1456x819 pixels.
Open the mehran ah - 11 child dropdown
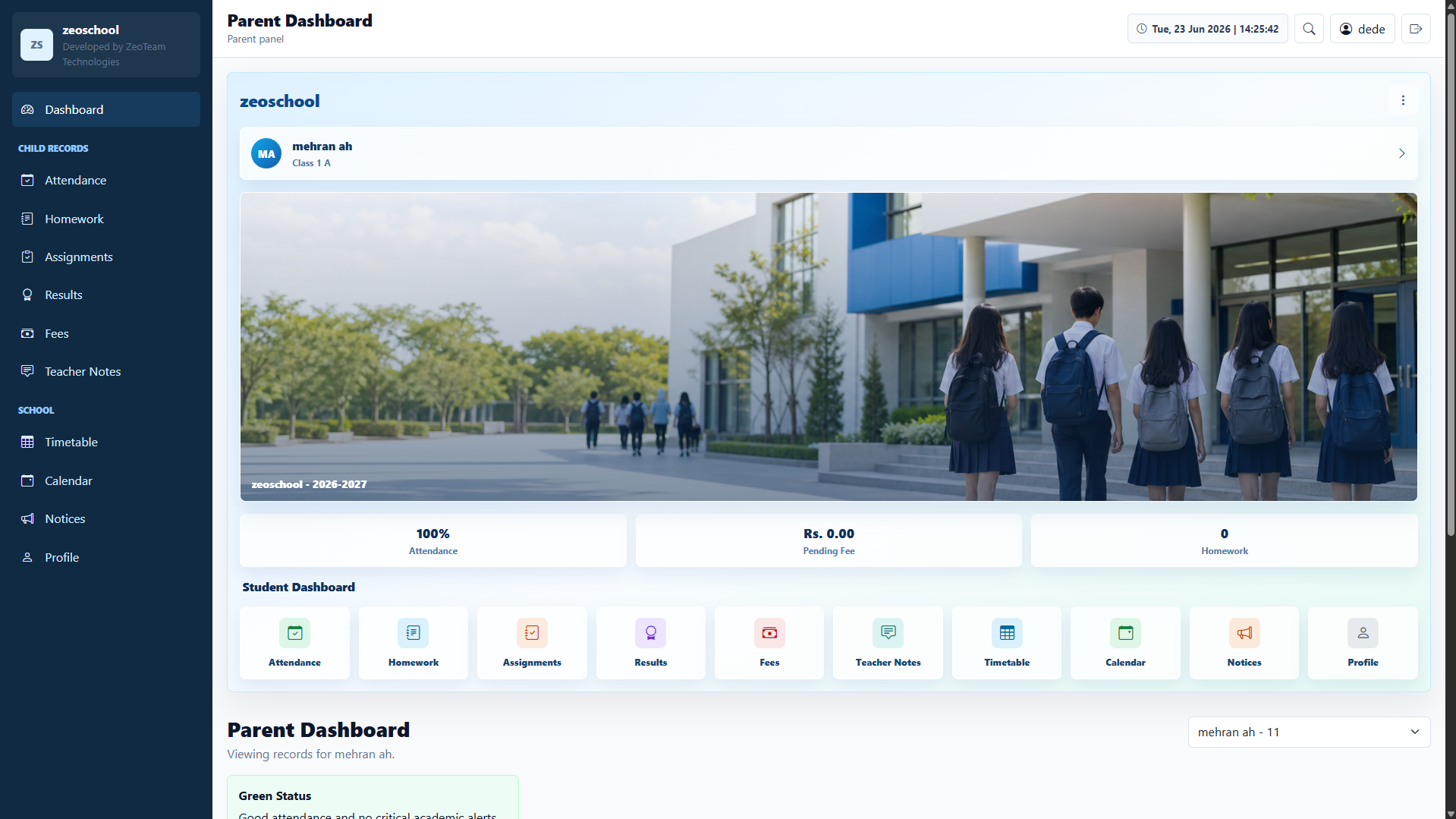[1309, 732]
